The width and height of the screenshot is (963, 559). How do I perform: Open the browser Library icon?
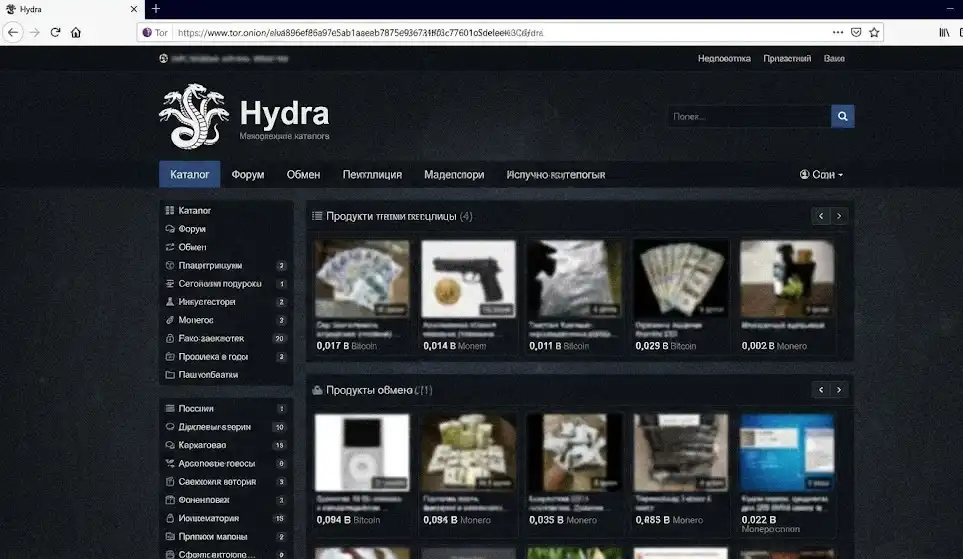point(944,33)
